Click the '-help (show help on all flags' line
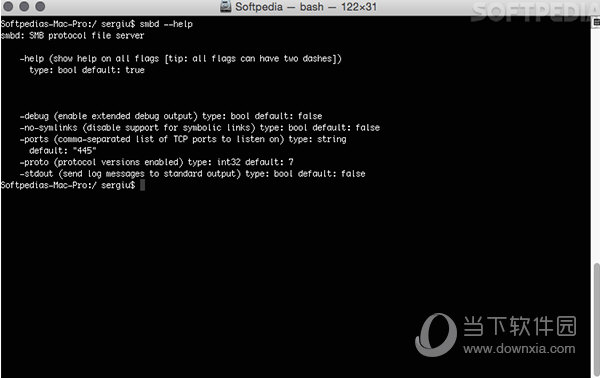 (x=181, y=59)
